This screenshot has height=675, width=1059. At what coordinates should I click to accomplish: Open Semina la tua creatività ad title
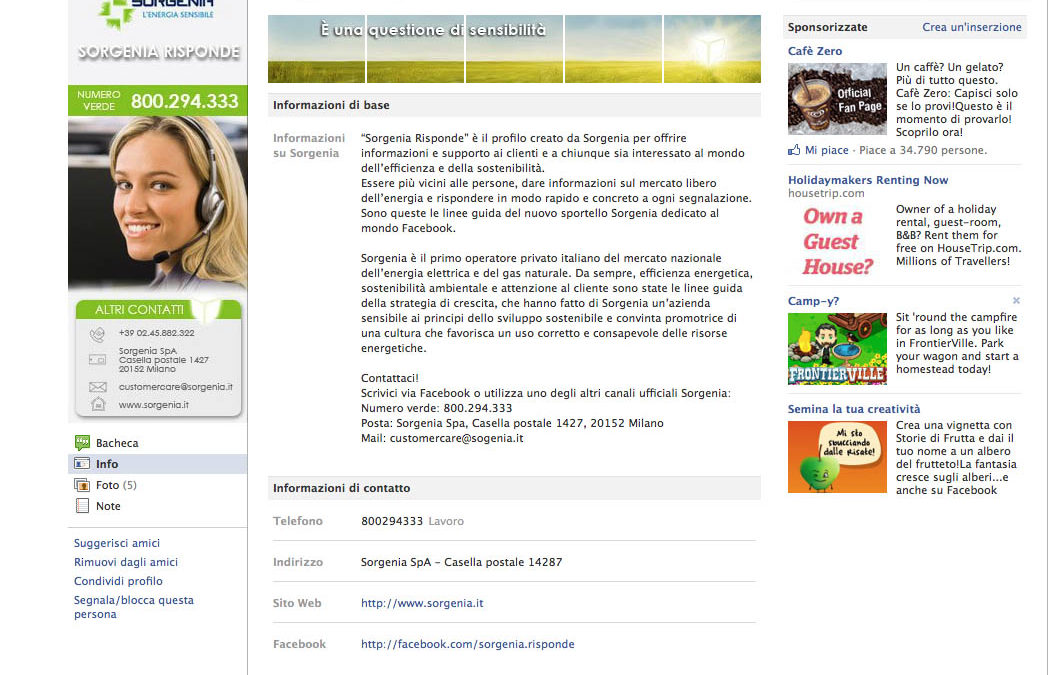pyautogui.click(x=854, y=409)
